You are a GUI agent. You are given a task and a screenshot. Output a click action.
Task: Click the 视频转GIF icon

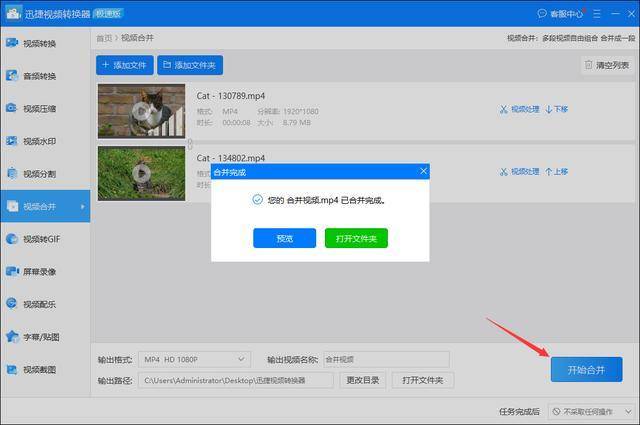(x=12, y=238)
